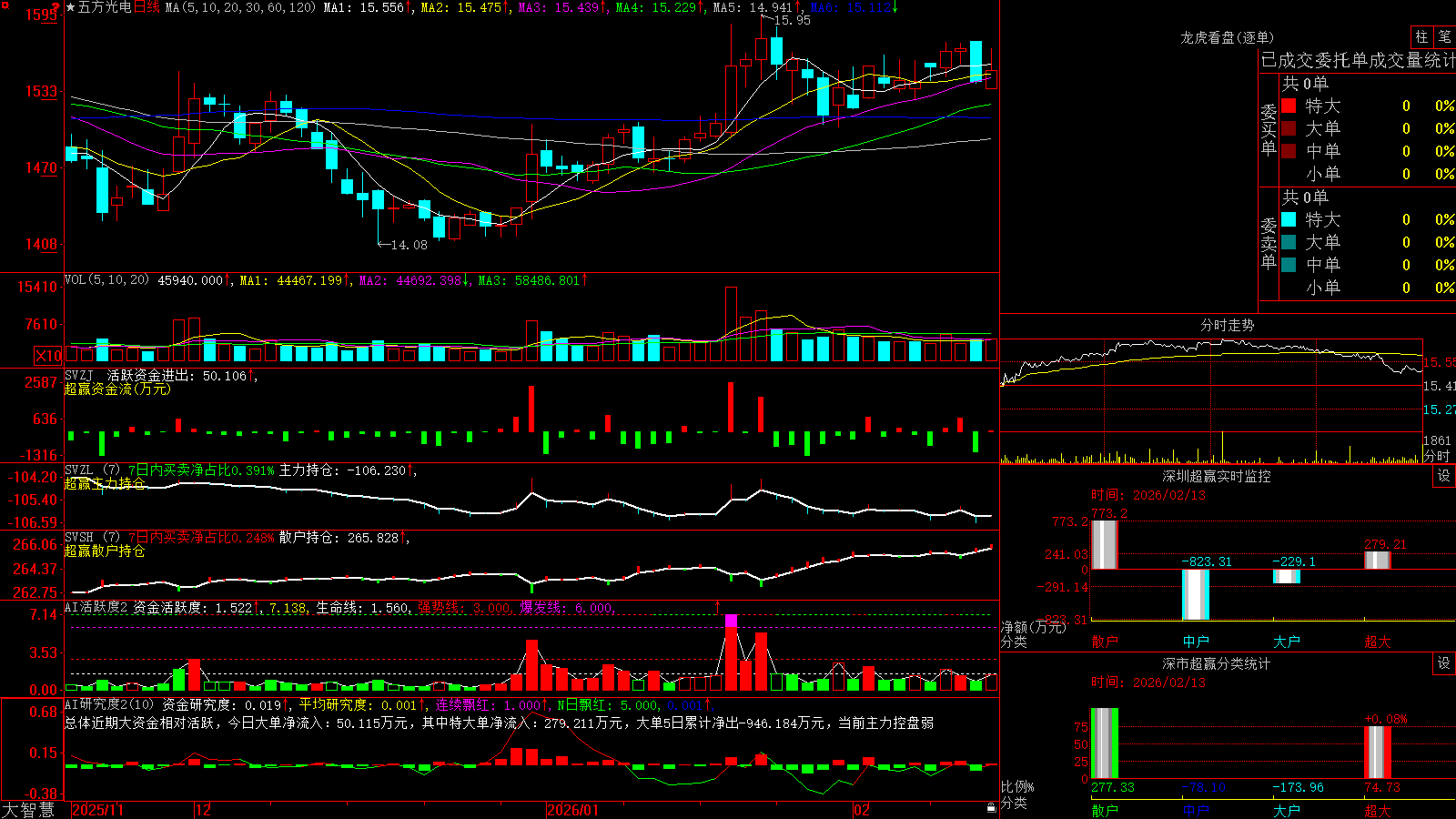
Task: Click the MA(5,10,20,30,60,120) indicator parameters
Action: [240, 7]
